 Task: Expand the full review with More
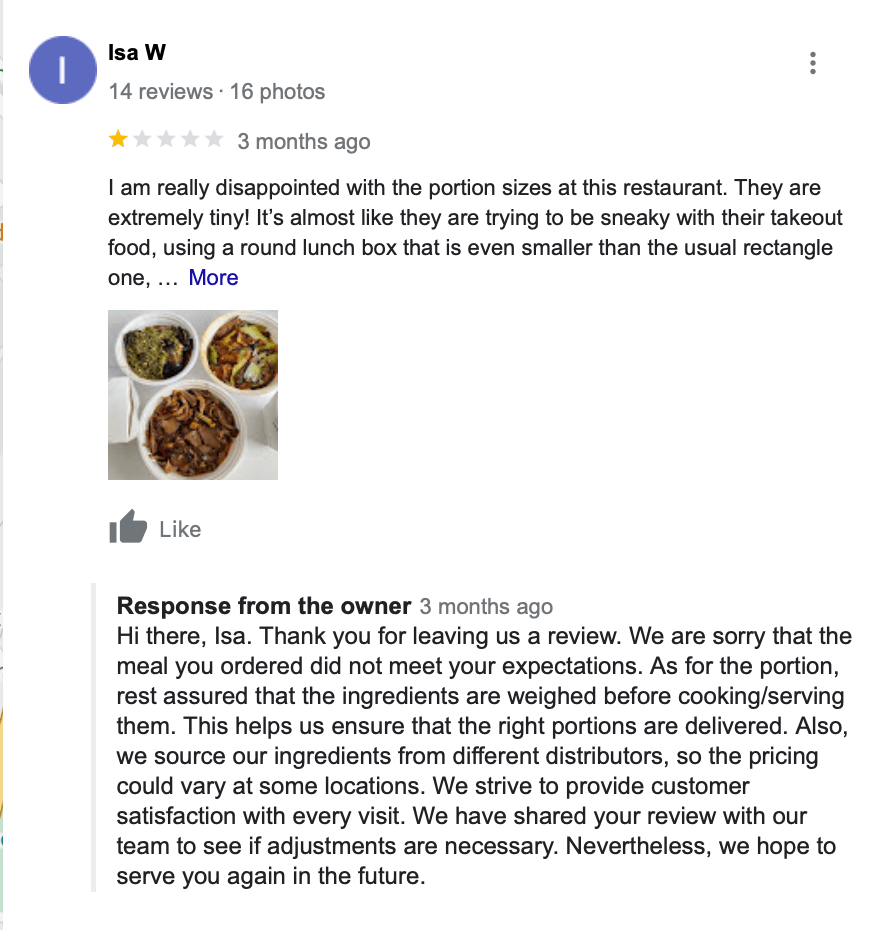(x=213, y=277)
